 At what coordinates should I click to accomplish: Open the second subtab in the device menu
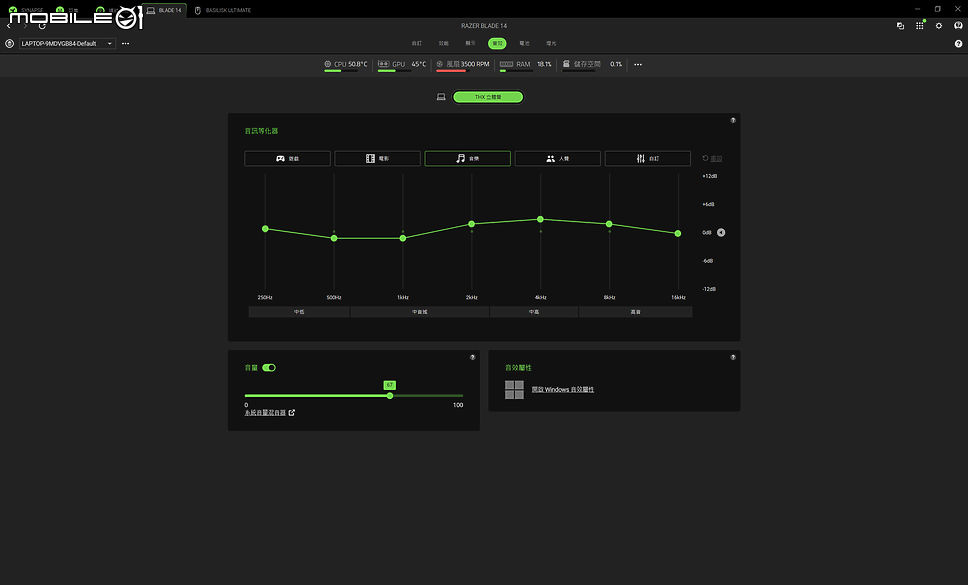[x=443, y=43]
